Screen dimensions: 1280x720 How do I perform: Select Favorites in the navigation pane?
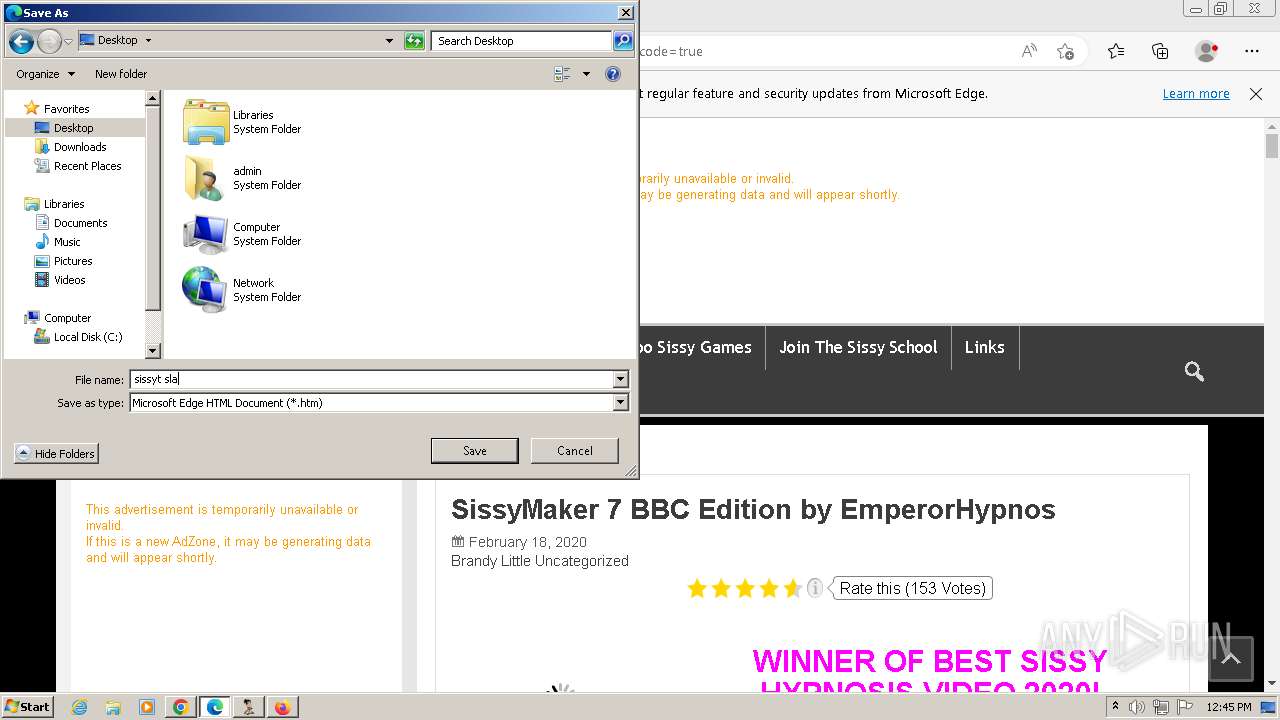coord(66,109)
